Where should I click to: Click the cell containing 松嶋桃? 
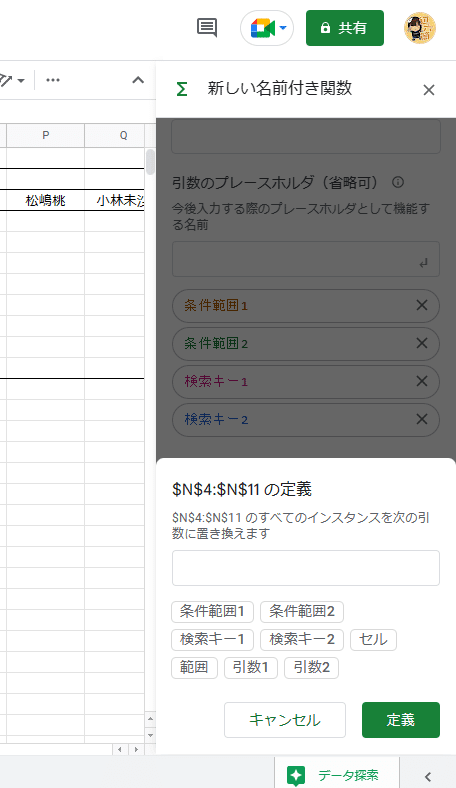click(x=45, y=201)
